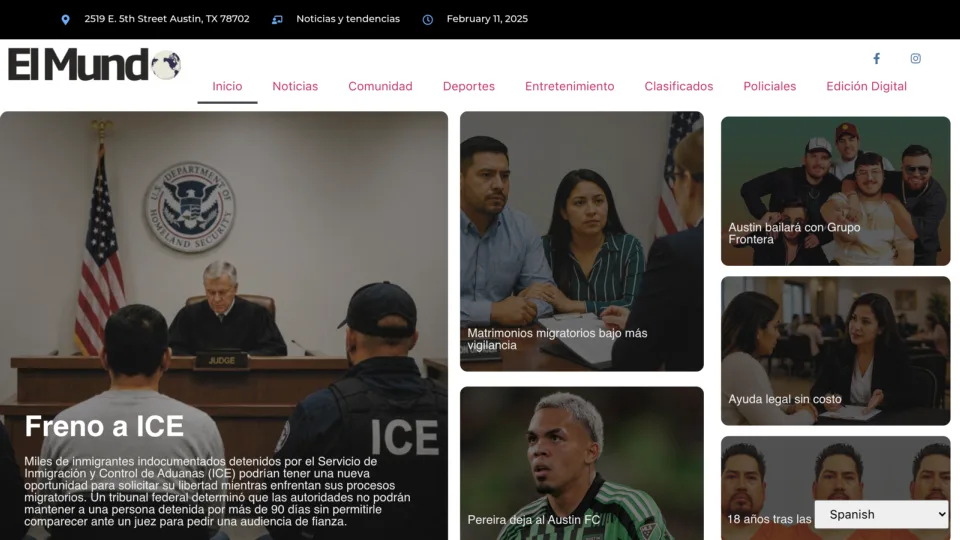Viewport: 960px width, 540px height.
Task: Open Entretenimiento section
Action: coord(569,86)
